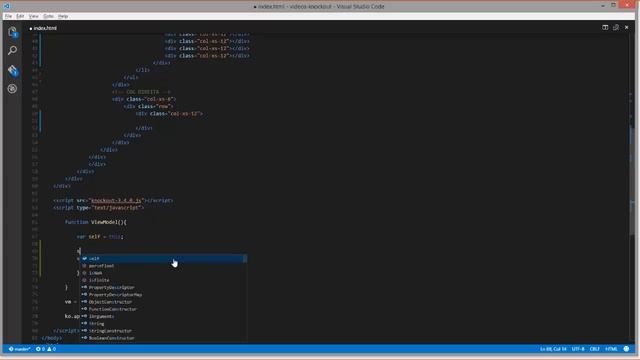Click the HTML language mode indicator
Viewport: 640px width, 360px height.
[x=611, y=349]
